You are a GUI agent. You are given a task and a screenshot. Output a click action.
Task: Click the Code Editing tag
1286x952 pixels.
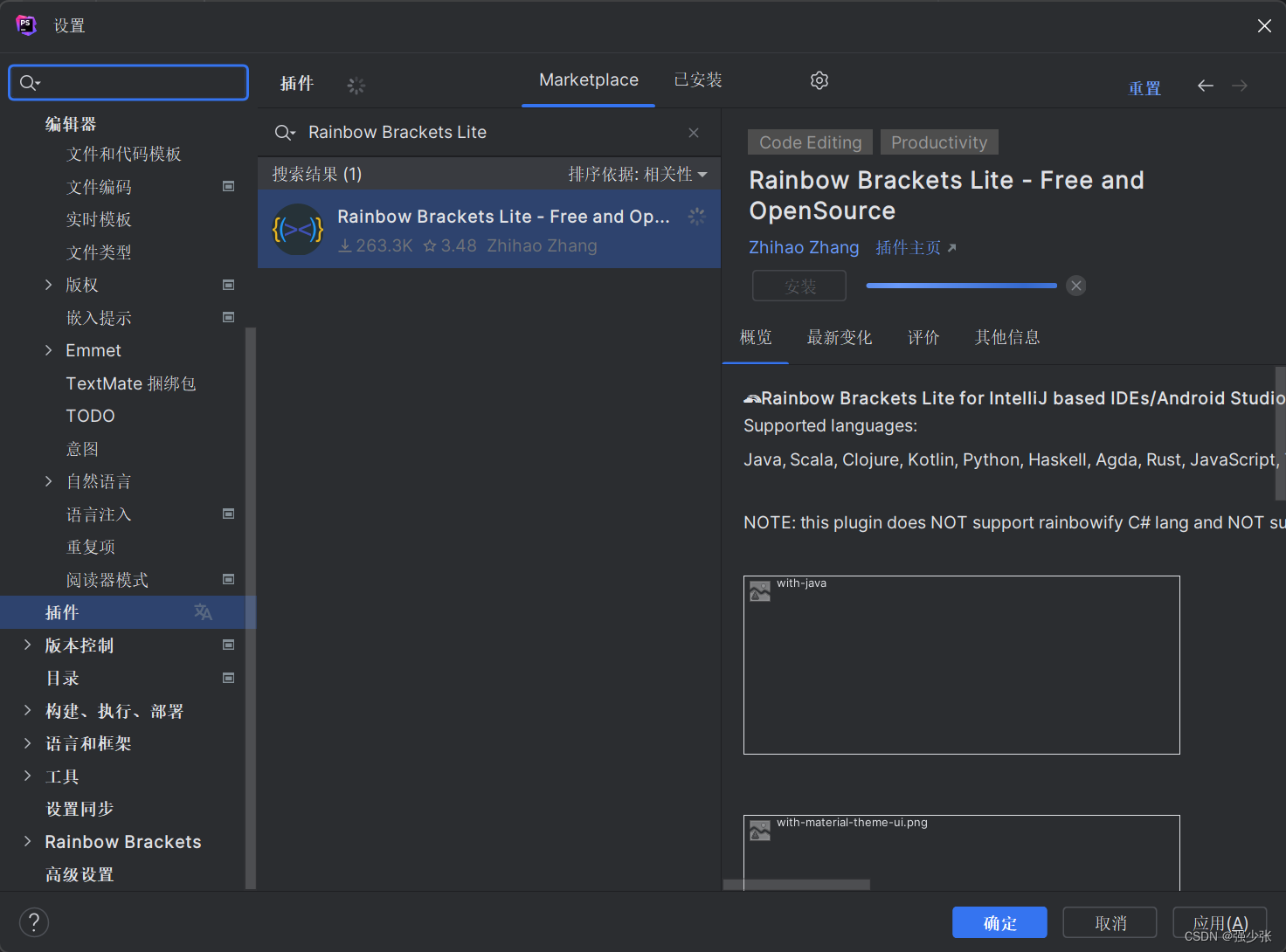[811, 142]
